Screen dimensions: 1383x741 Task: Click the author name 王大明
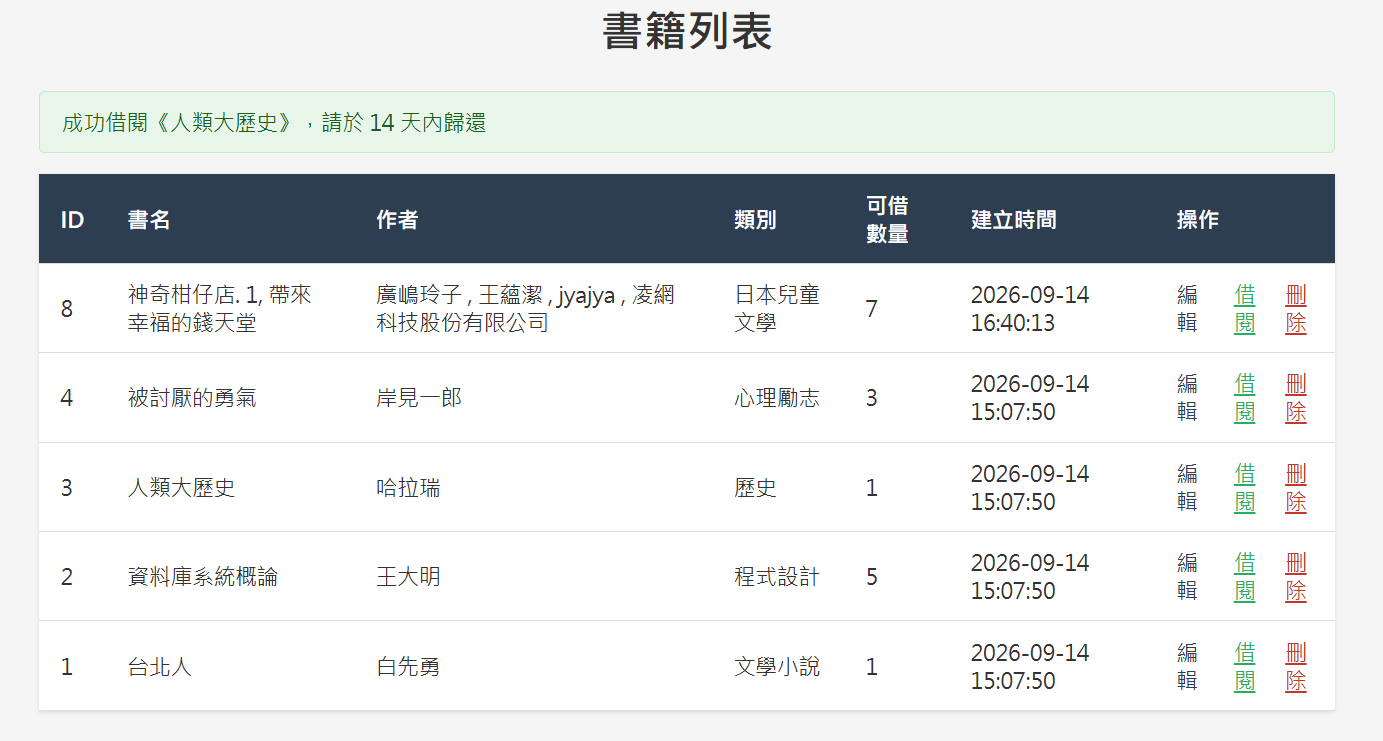click(408, 577)
